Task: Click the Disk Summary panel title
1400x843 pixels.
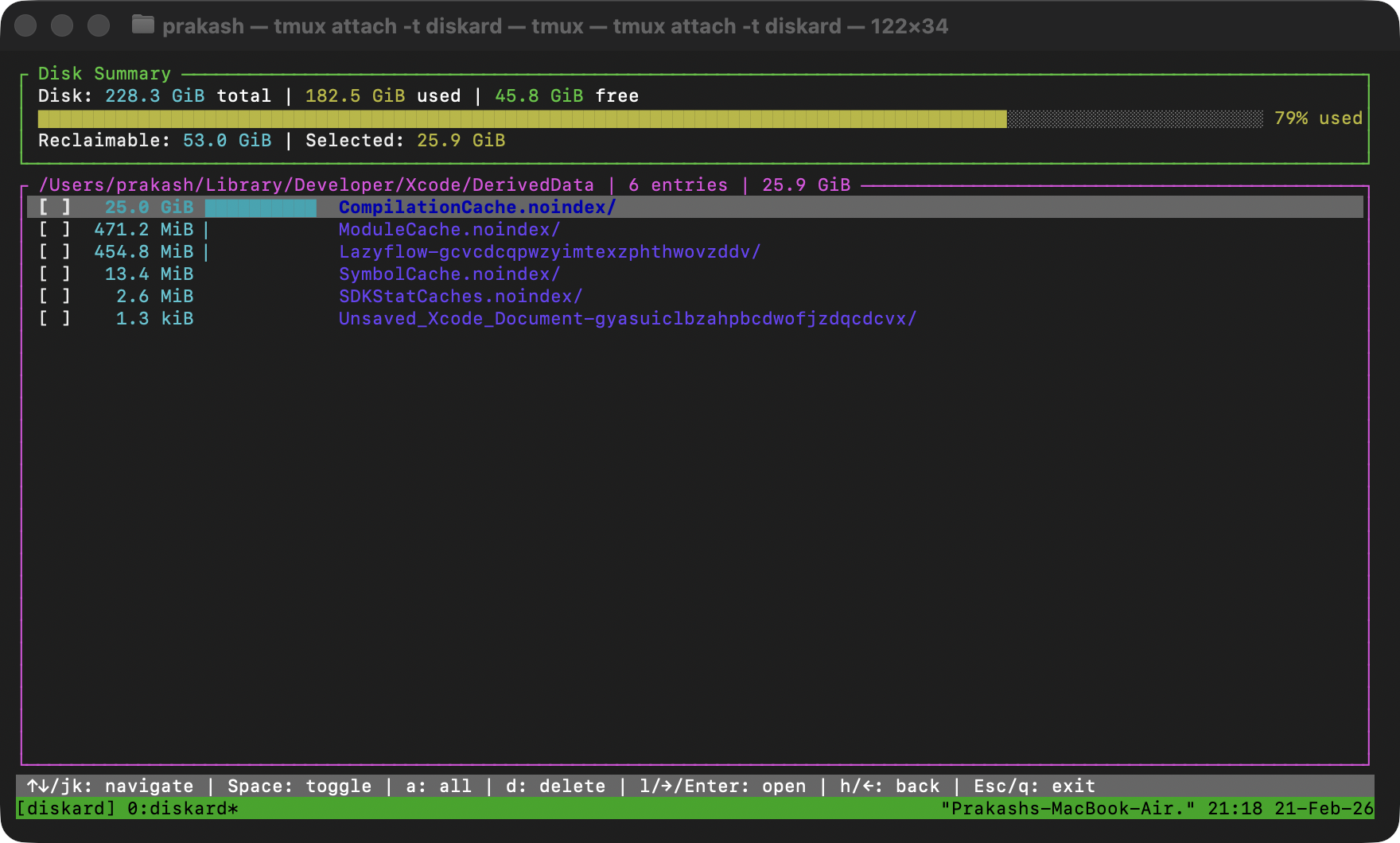Action: pyautogui.click(x=104, y=73)
